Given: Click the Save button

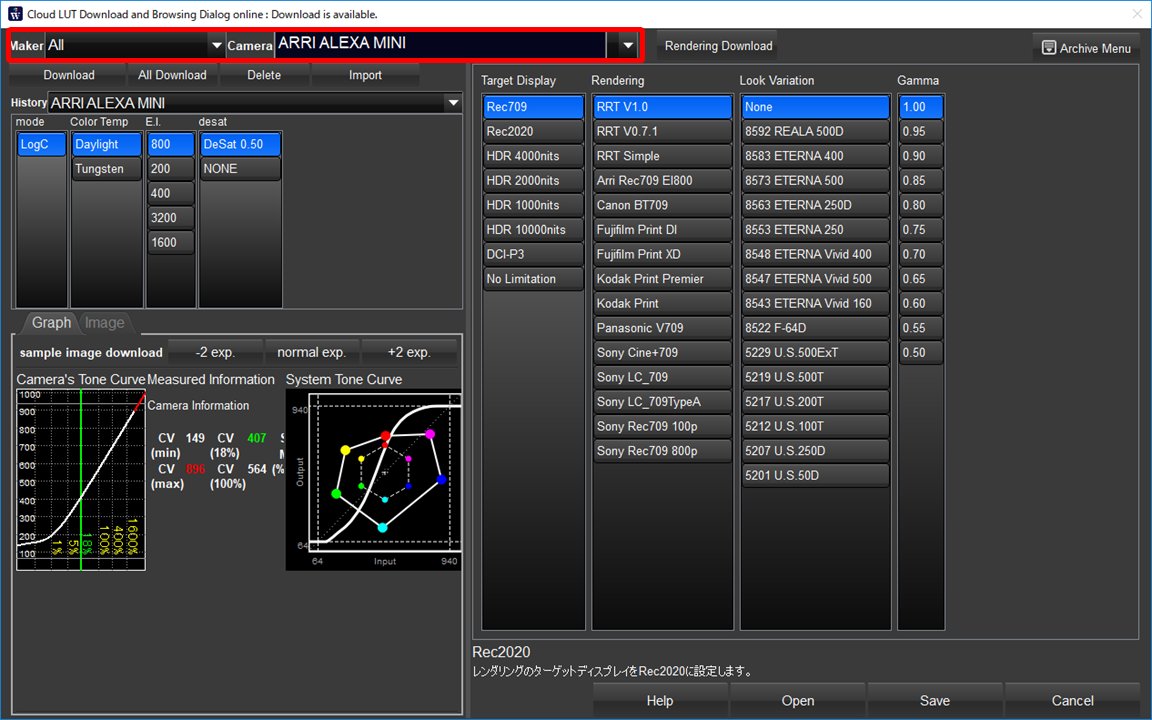Looking at the screenshot, I should (935, 700).
